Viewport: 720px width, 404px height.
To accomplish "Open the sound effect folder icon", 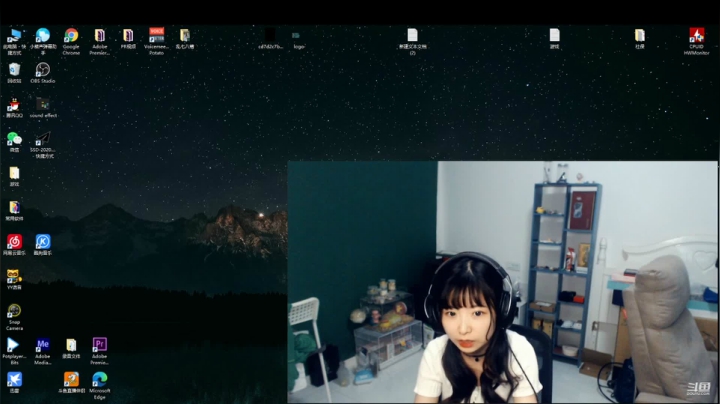I will tap(43, 104).
